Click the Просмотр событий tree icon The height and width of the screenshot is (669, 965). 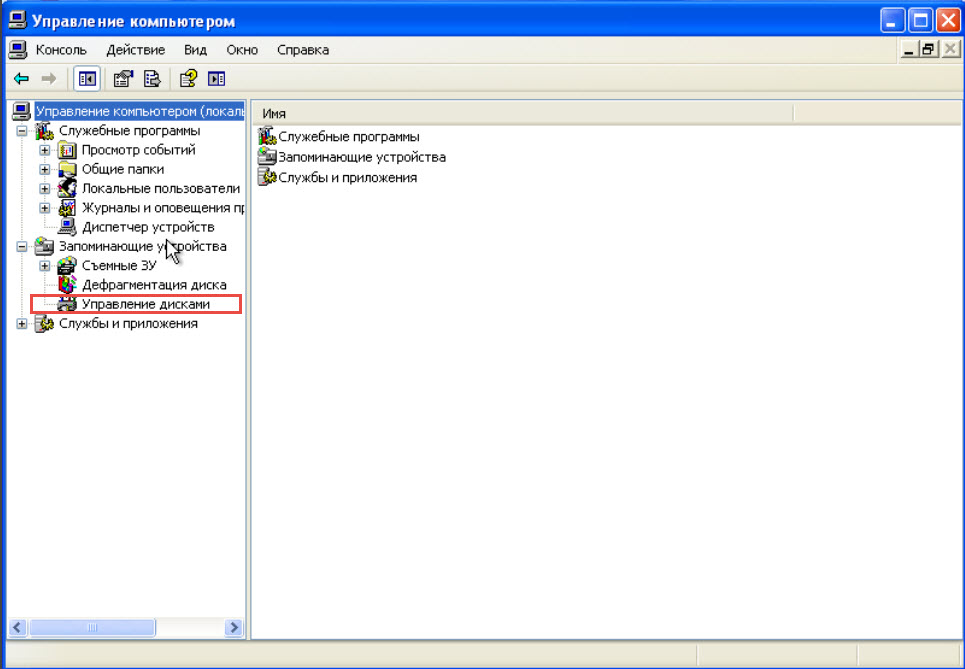(66, 150)
